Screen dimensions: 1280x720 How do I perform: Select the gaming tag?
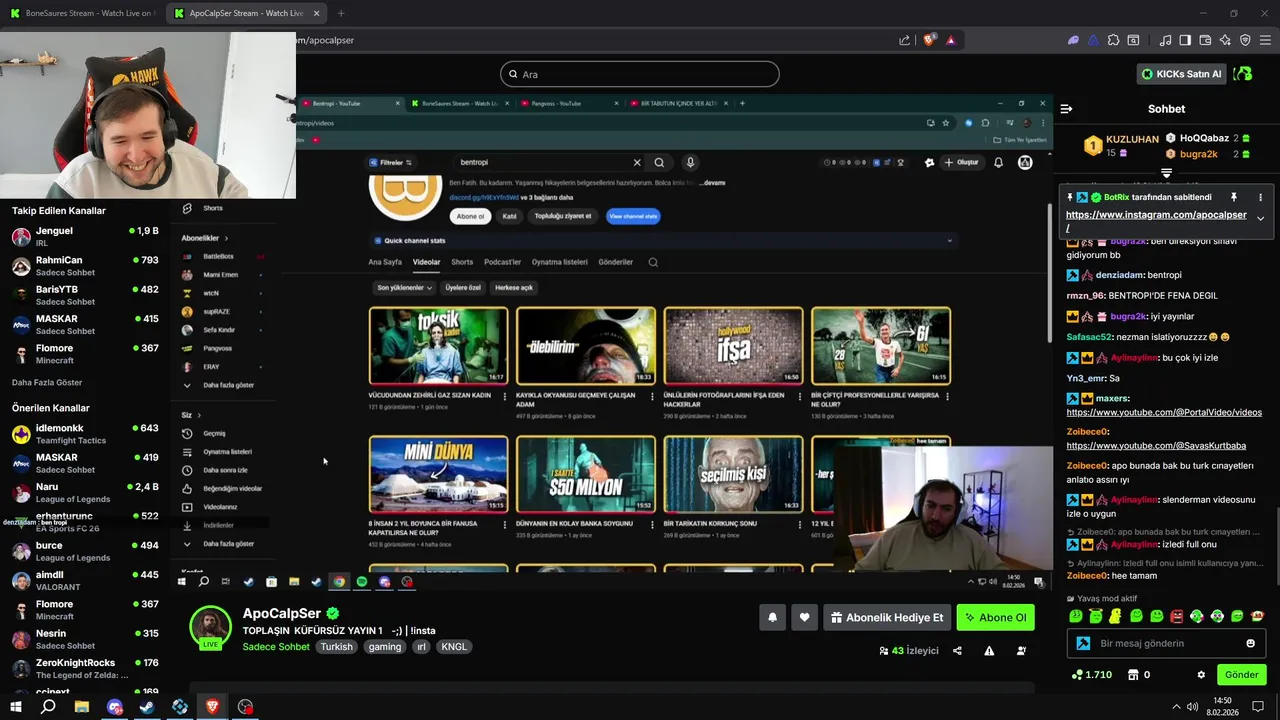[x=384, y=647]
